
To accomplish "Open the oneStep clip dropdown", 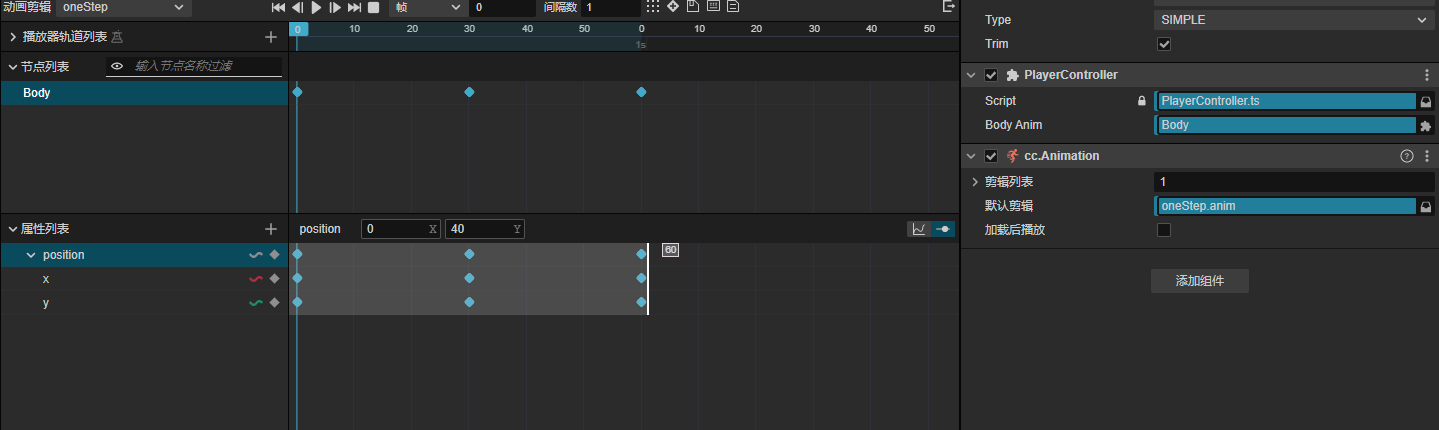I will [x=123, y=7].
